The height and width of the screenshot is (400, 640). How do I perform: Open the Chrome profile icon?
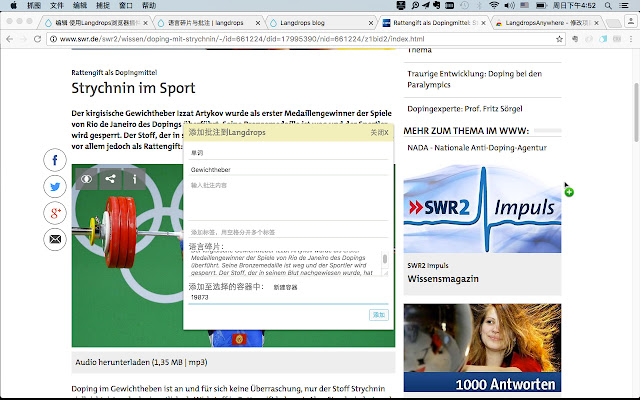(x=631, y=21)
